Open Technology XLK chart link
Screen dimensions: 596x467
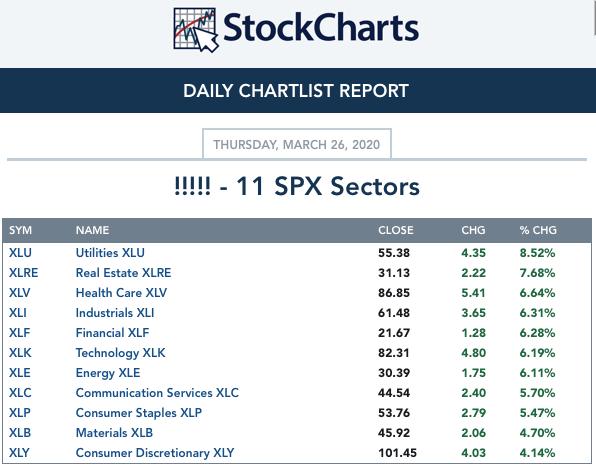point(120,353)
